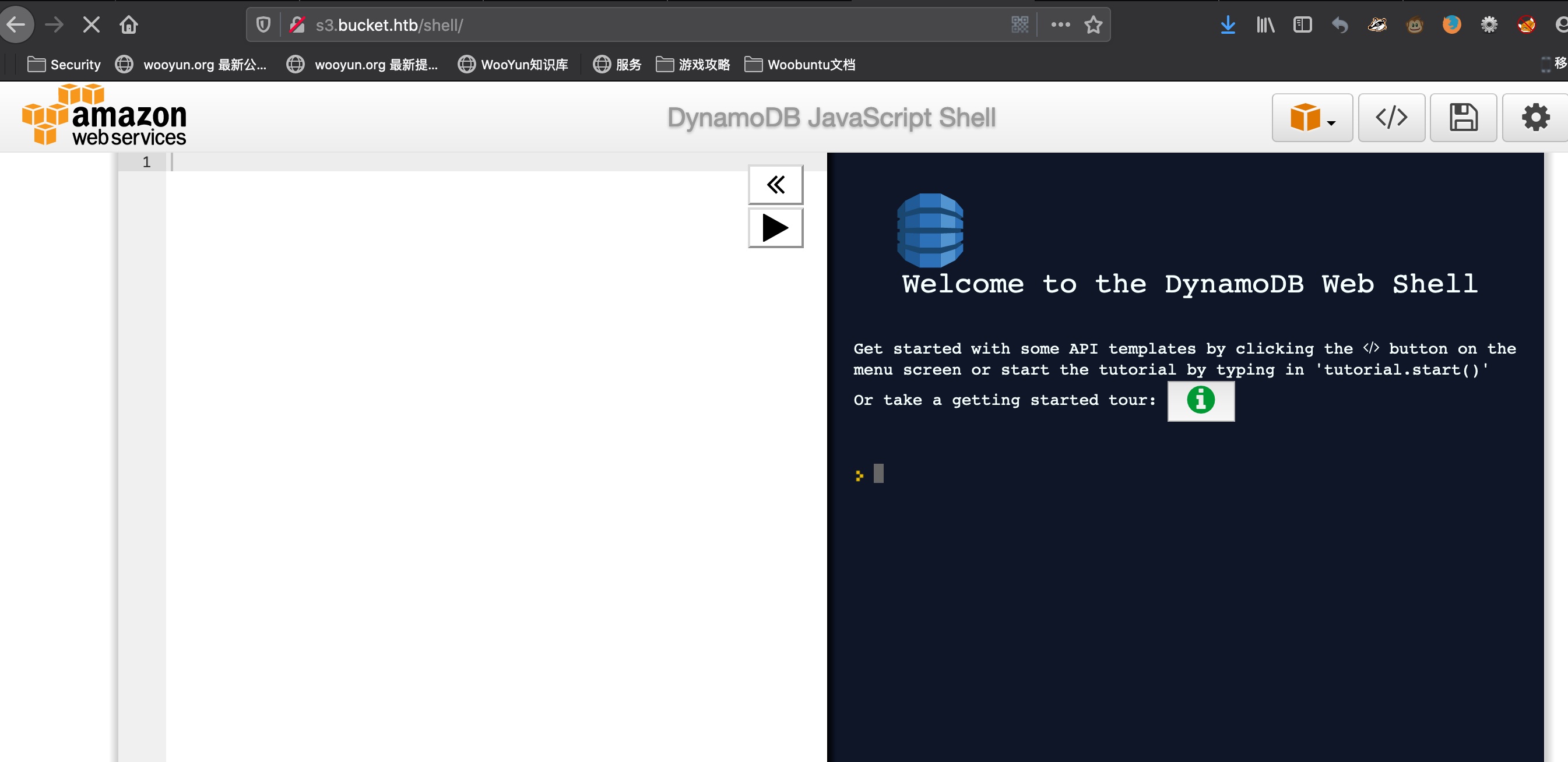Viewport: 1568px width, 762px height.
Task: Open the Woobuntu文档 bookmarks folder
Action: click(x=800, y=65)
